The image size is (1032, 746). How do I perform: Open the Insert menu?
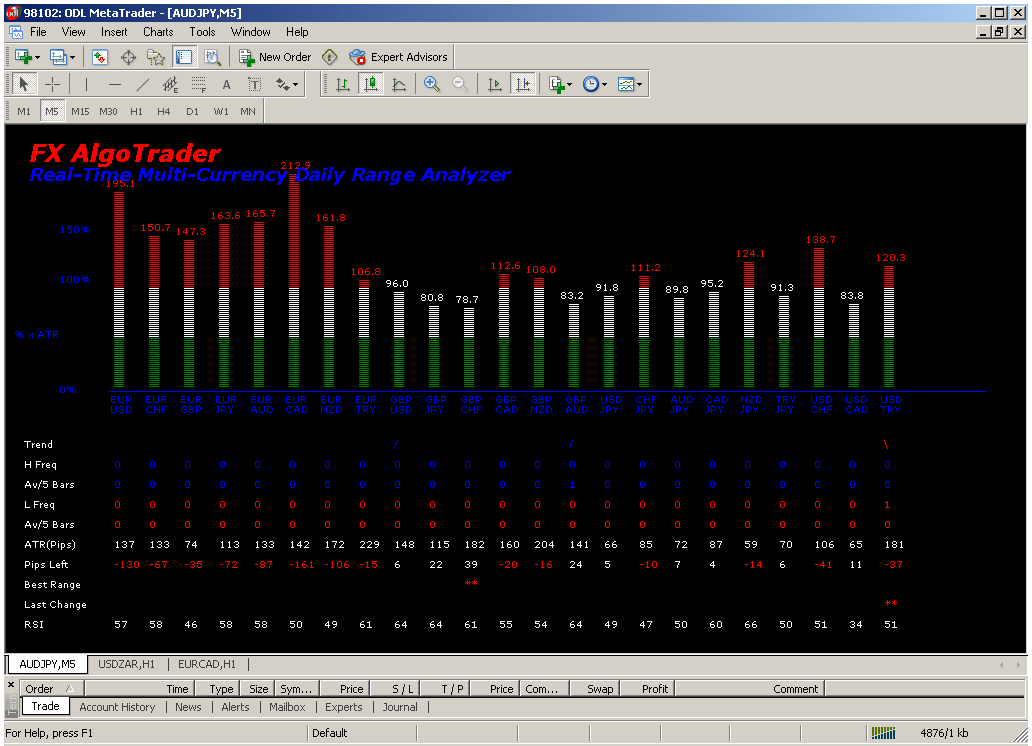pos(114,32)
